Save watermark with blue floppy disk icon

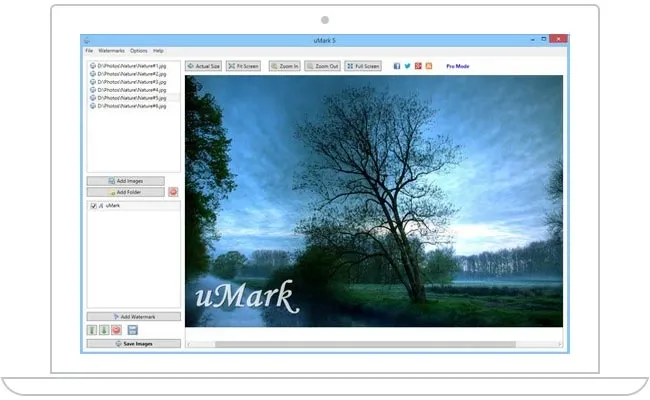(x=132, y=330)
